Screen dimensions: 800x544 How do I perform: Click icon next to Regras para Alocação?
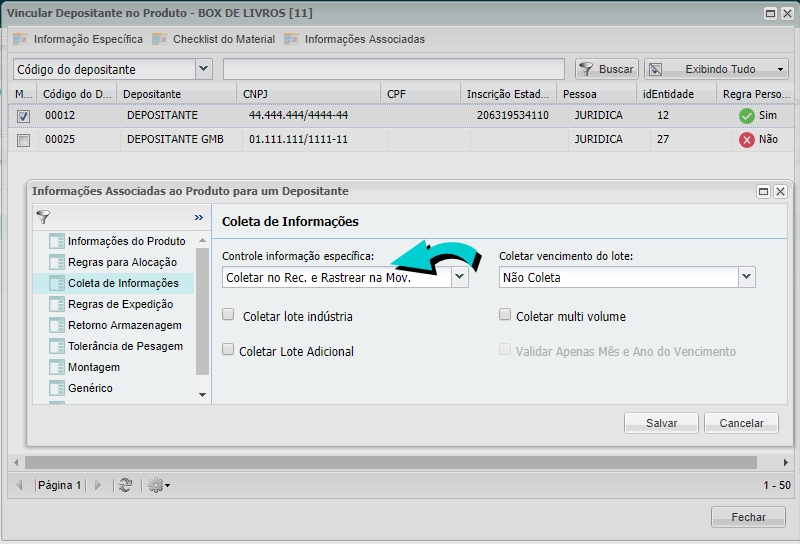point(57,262)
